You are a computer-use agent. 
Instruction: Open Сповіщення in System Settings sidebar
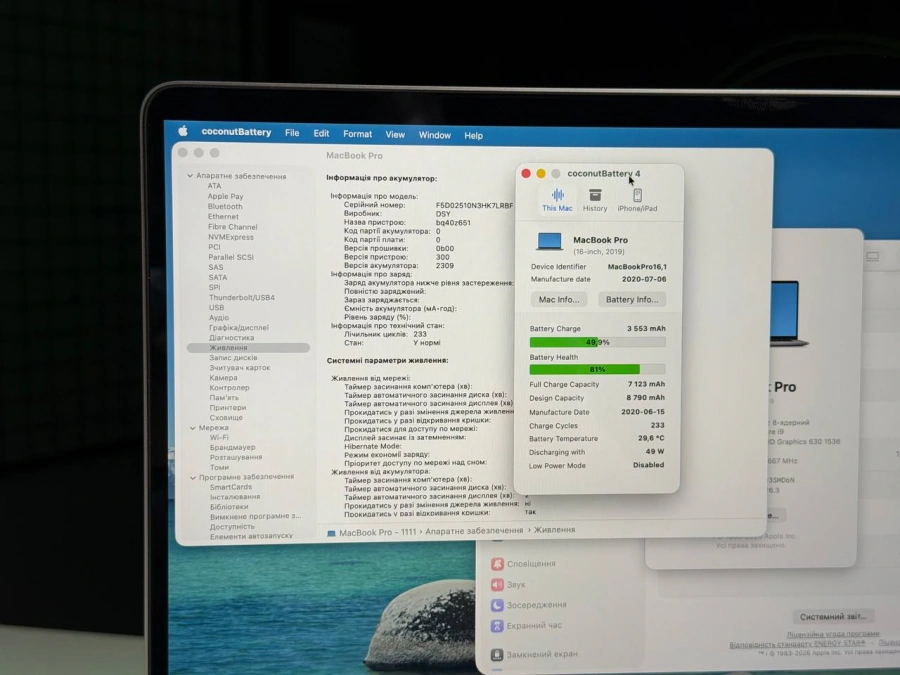(x=523, y=564)
